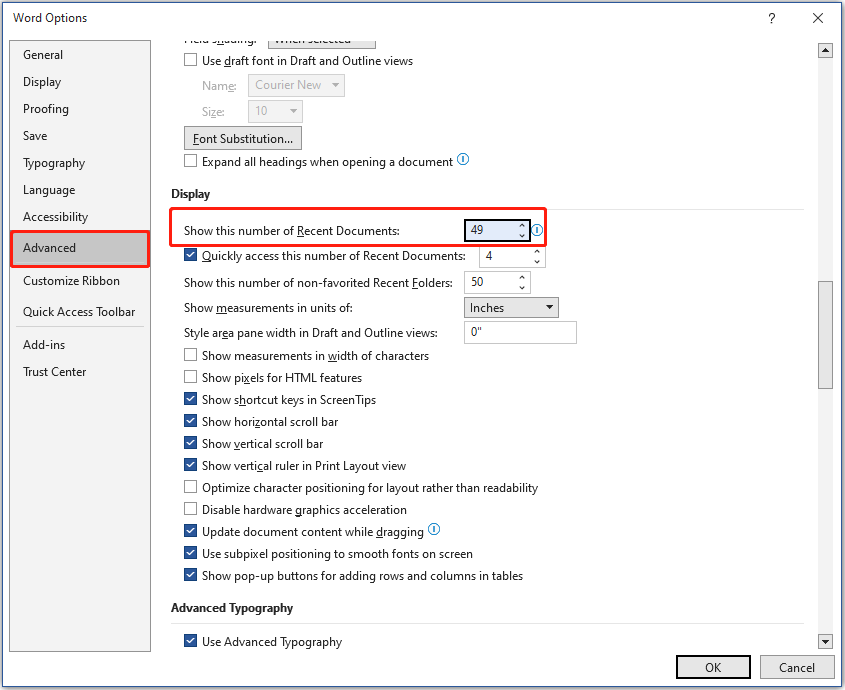845x690 pixels.
Task: Check Show pixels for HTML features
Action: tap(190, 377)
